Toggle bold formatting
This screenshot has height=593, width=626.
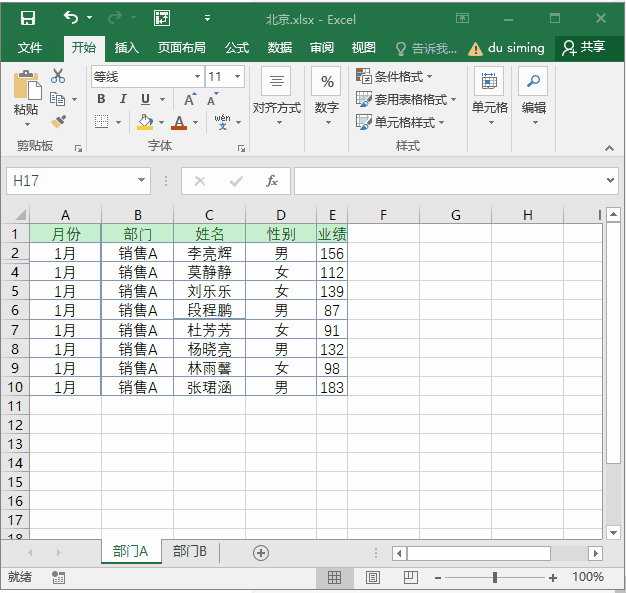(x=101, y=99)
